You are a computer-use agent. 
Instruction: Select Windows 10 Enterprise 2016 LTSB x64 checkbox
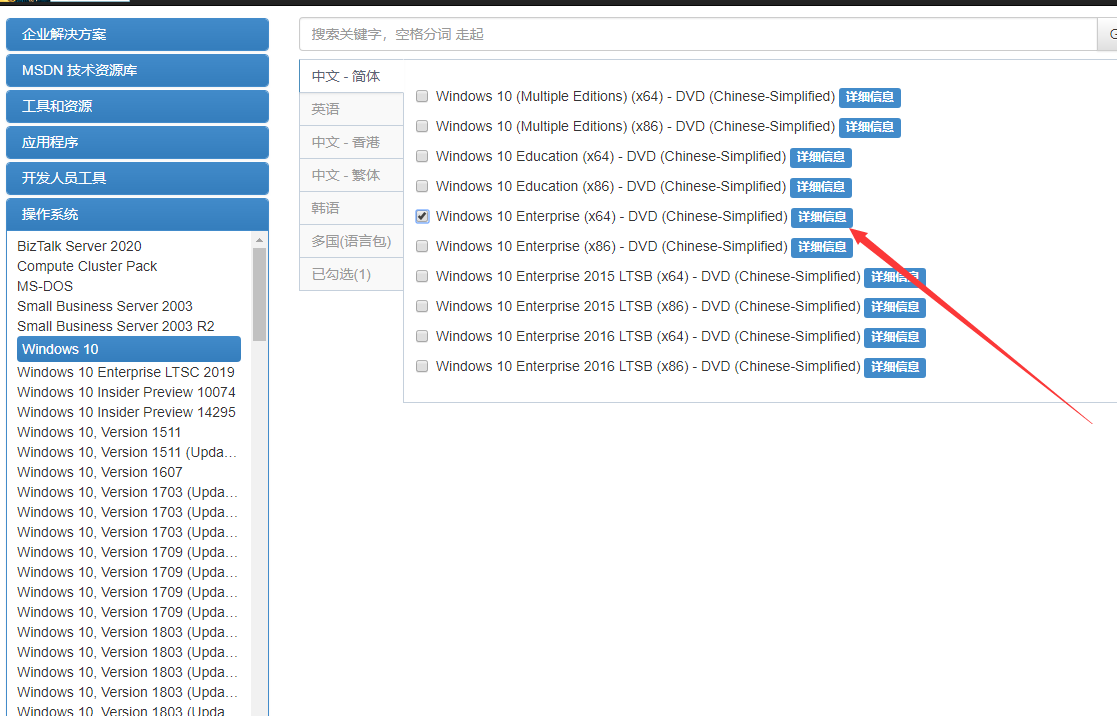pos(422,337)
